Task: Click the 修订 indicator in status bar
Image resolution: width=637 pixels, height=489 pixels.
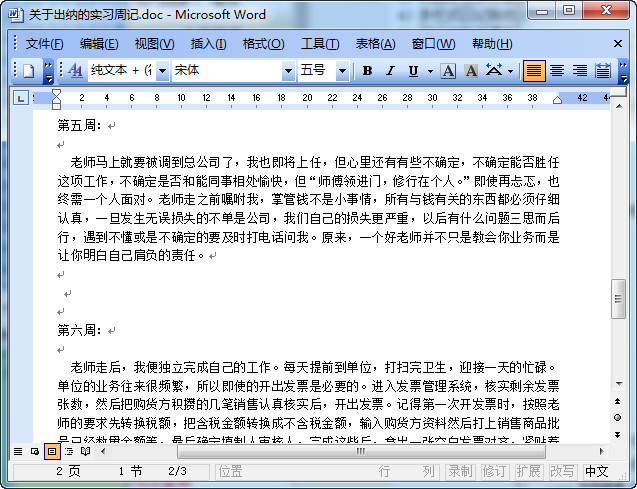Action: [494, 471]
